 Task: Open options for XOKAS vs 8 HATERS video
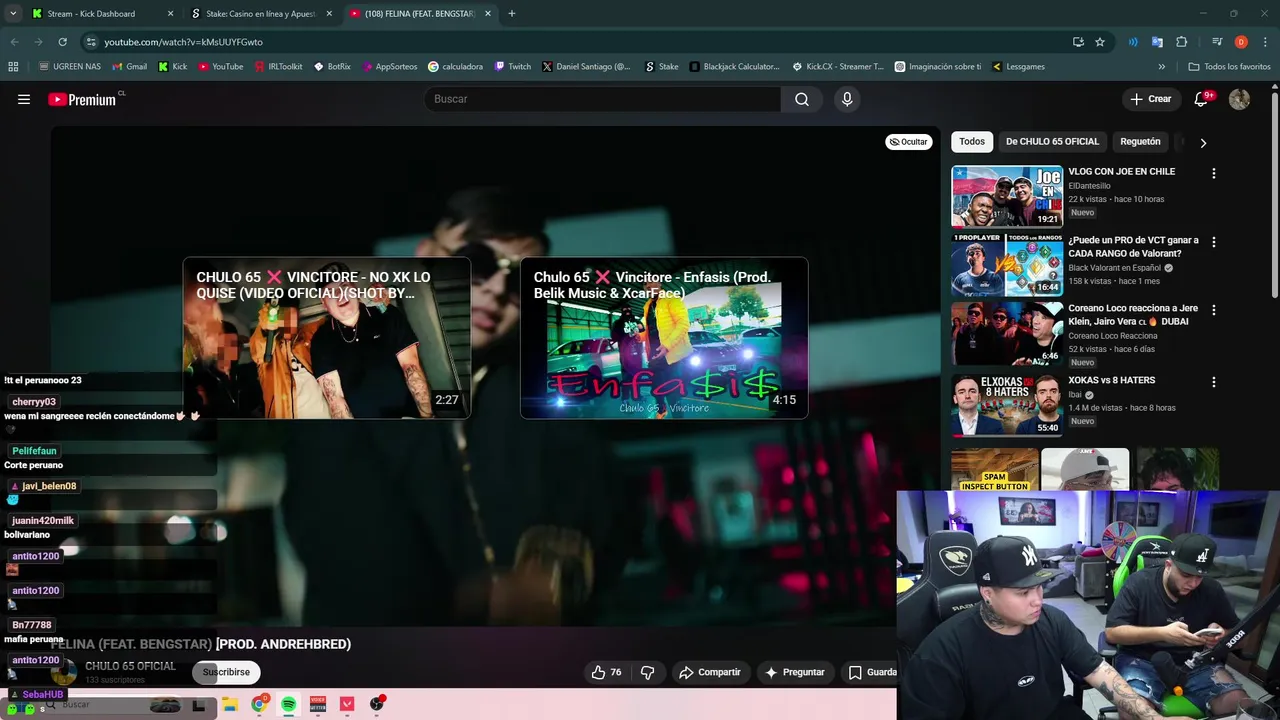(x=1214, y=382)
